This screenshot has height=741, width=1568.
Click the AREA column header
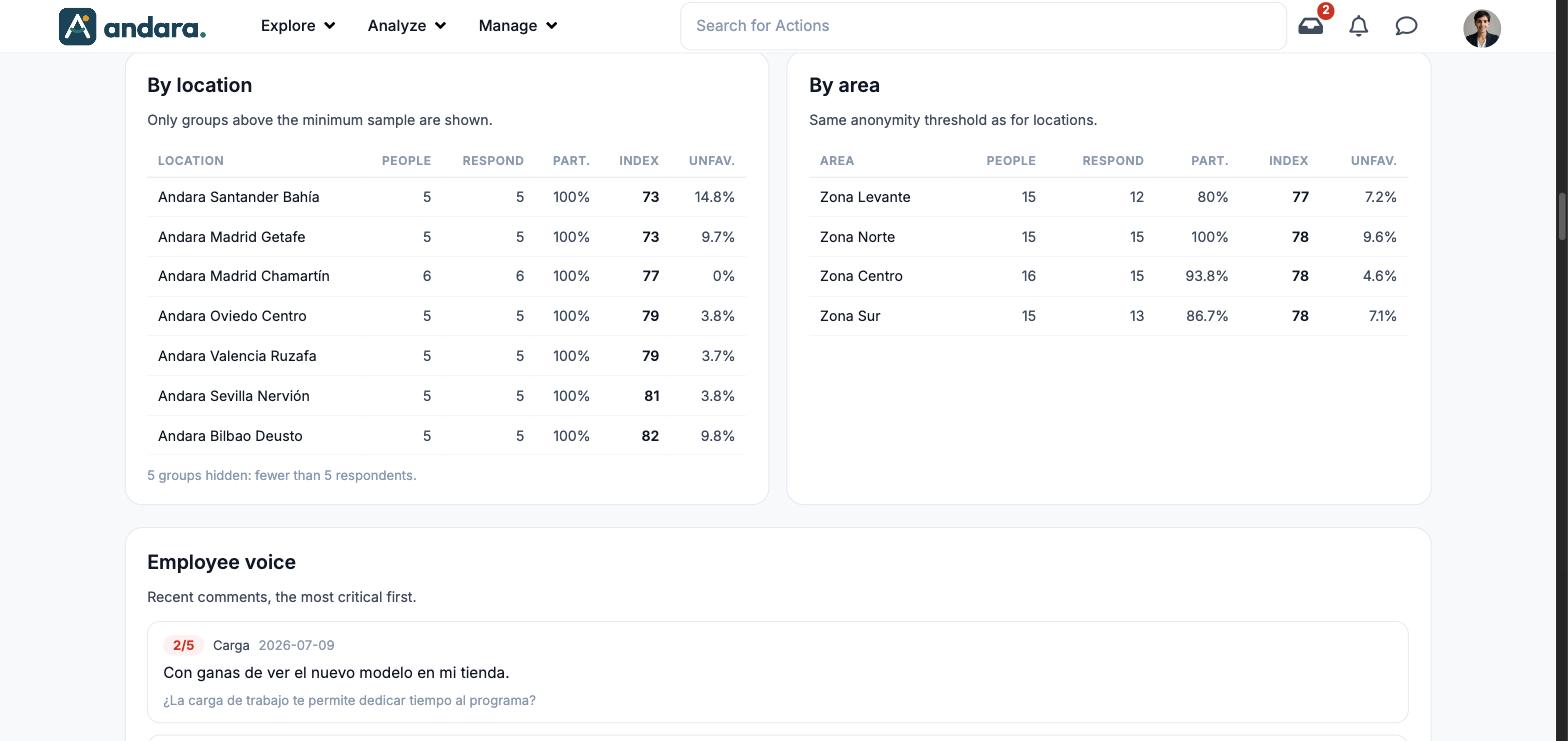click(837, 161)
